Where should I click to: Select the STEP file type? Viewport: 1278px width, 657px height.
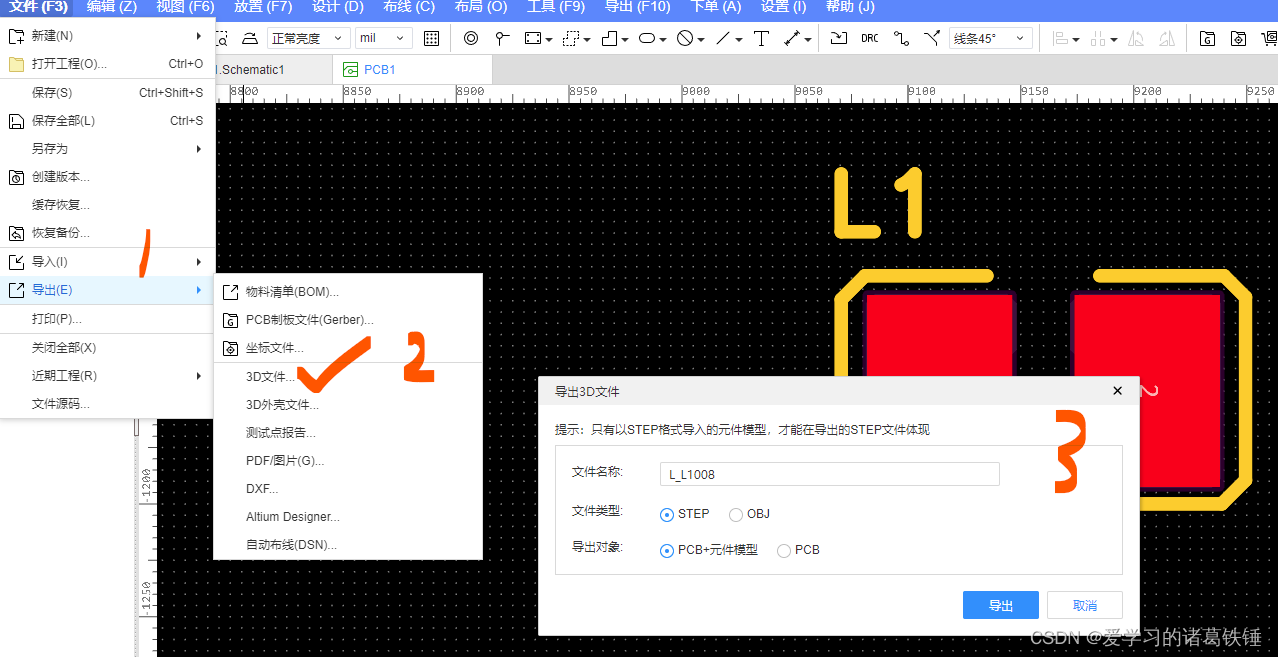[666, 514]
